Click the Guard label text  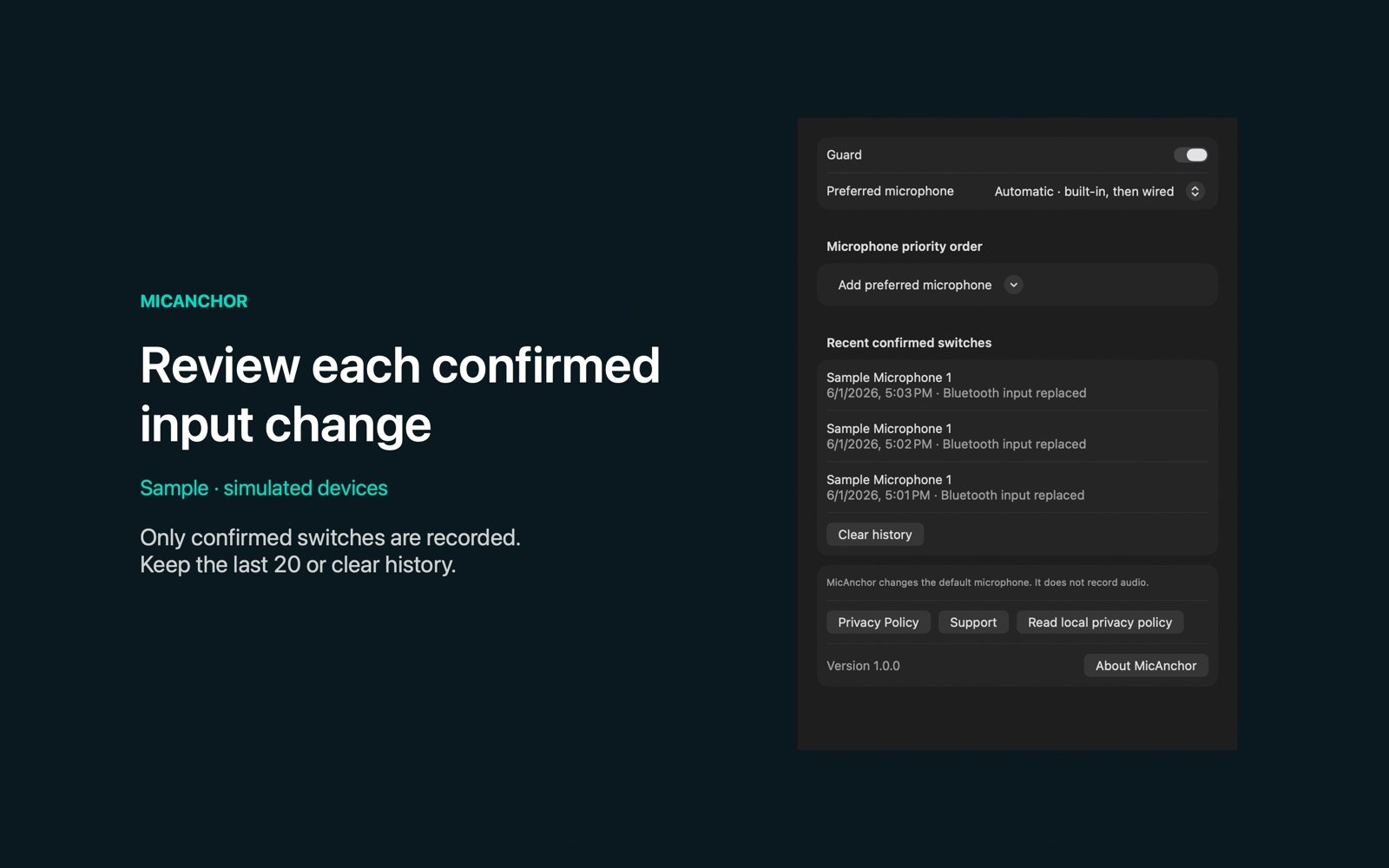pos(844,155)
